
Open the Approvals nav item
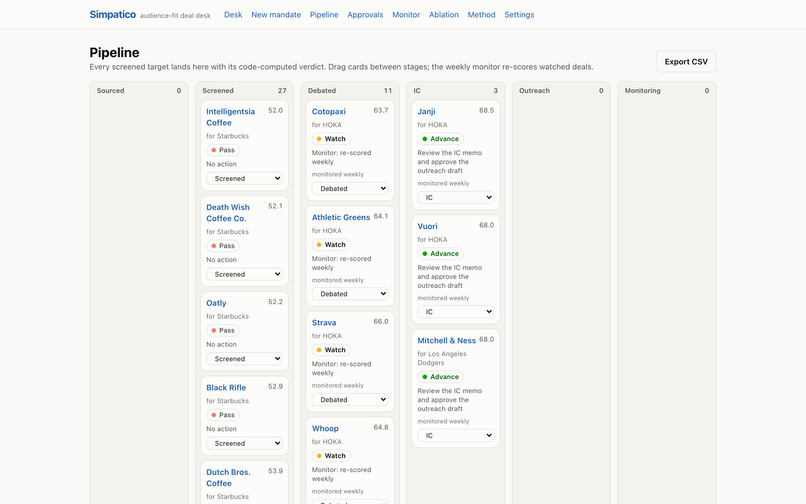[x=365, y=15]
